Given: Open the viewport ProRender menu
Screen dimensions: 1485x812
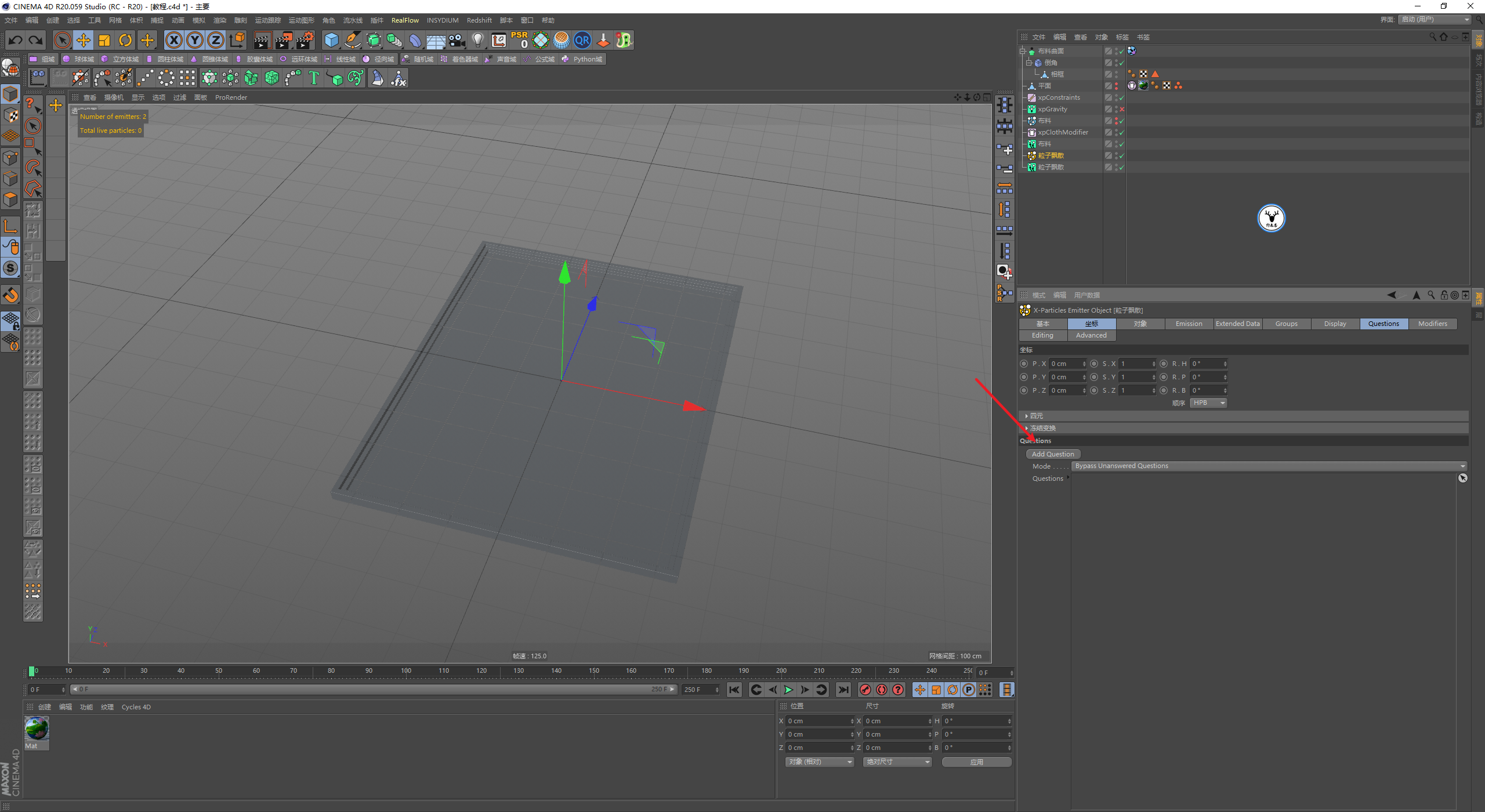Looking at the screenshot, I should click(231, 97).
